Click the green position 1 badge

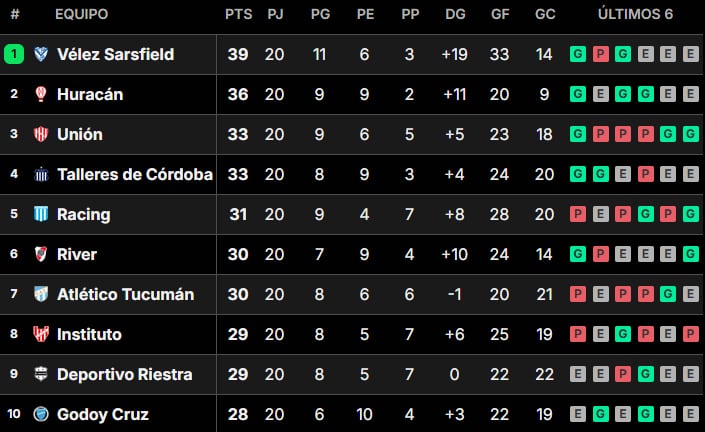point(14,54)
